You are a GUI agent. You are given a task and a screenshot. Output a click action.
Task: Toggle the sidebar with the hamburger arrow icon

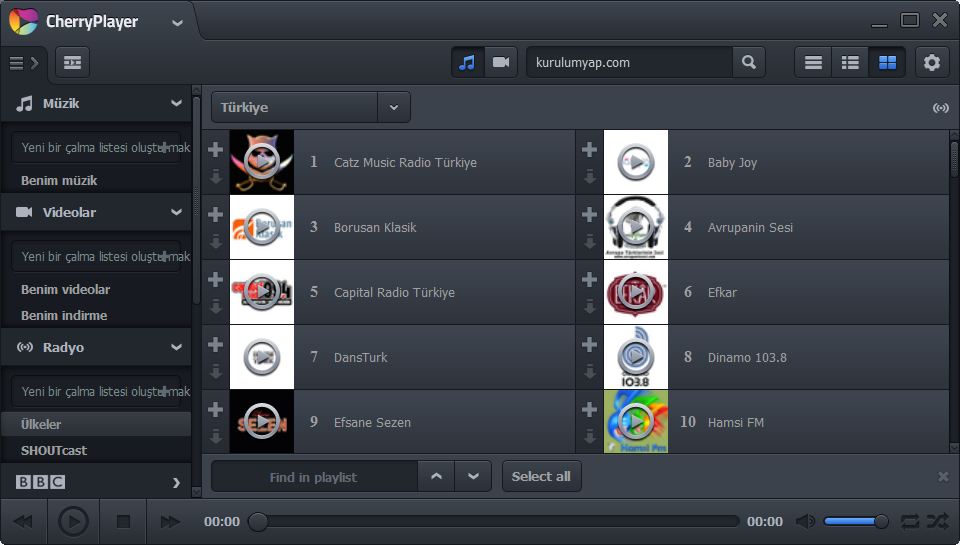24,62
